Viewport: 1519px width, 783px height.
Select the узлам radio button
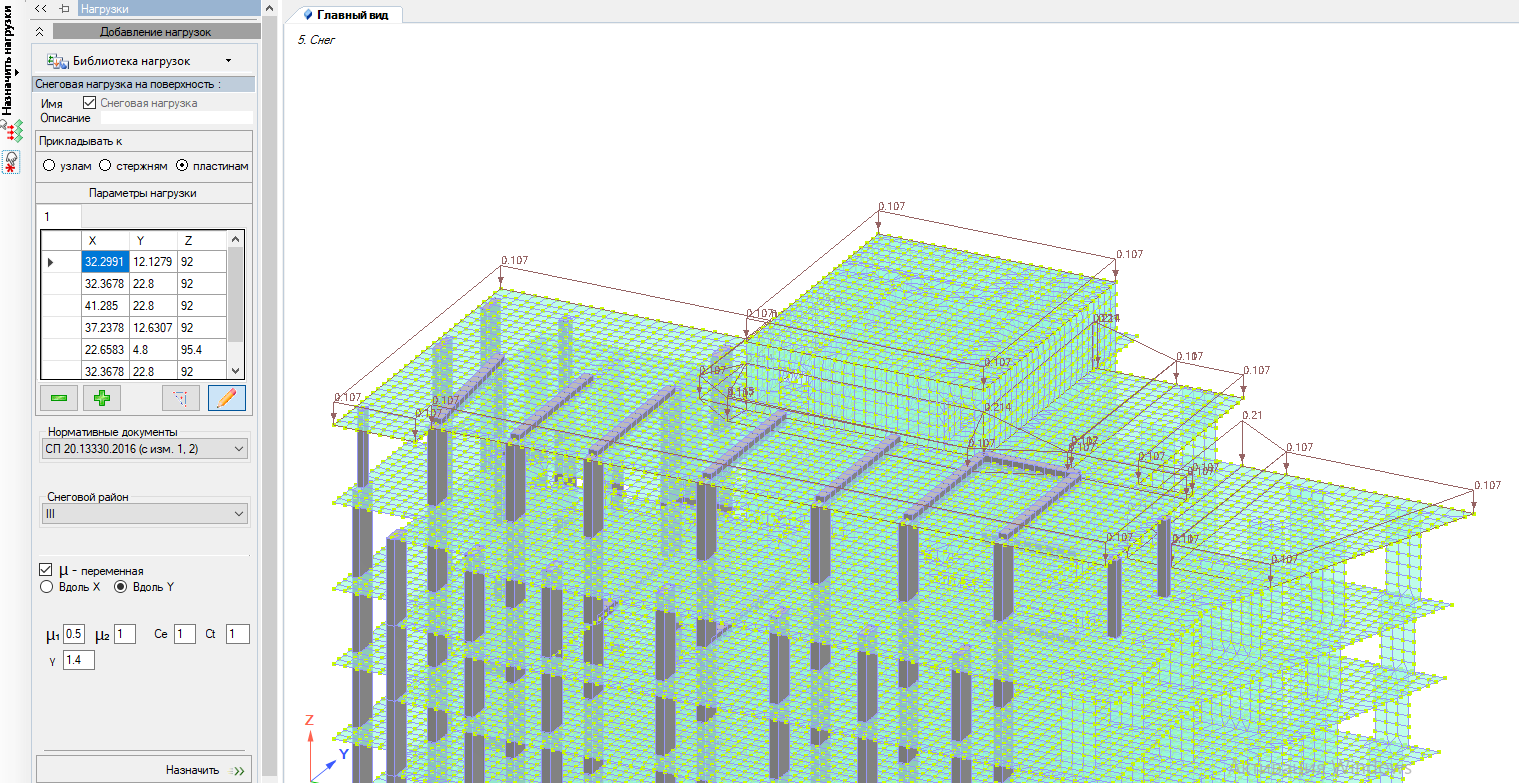click(x=48, y=166)
